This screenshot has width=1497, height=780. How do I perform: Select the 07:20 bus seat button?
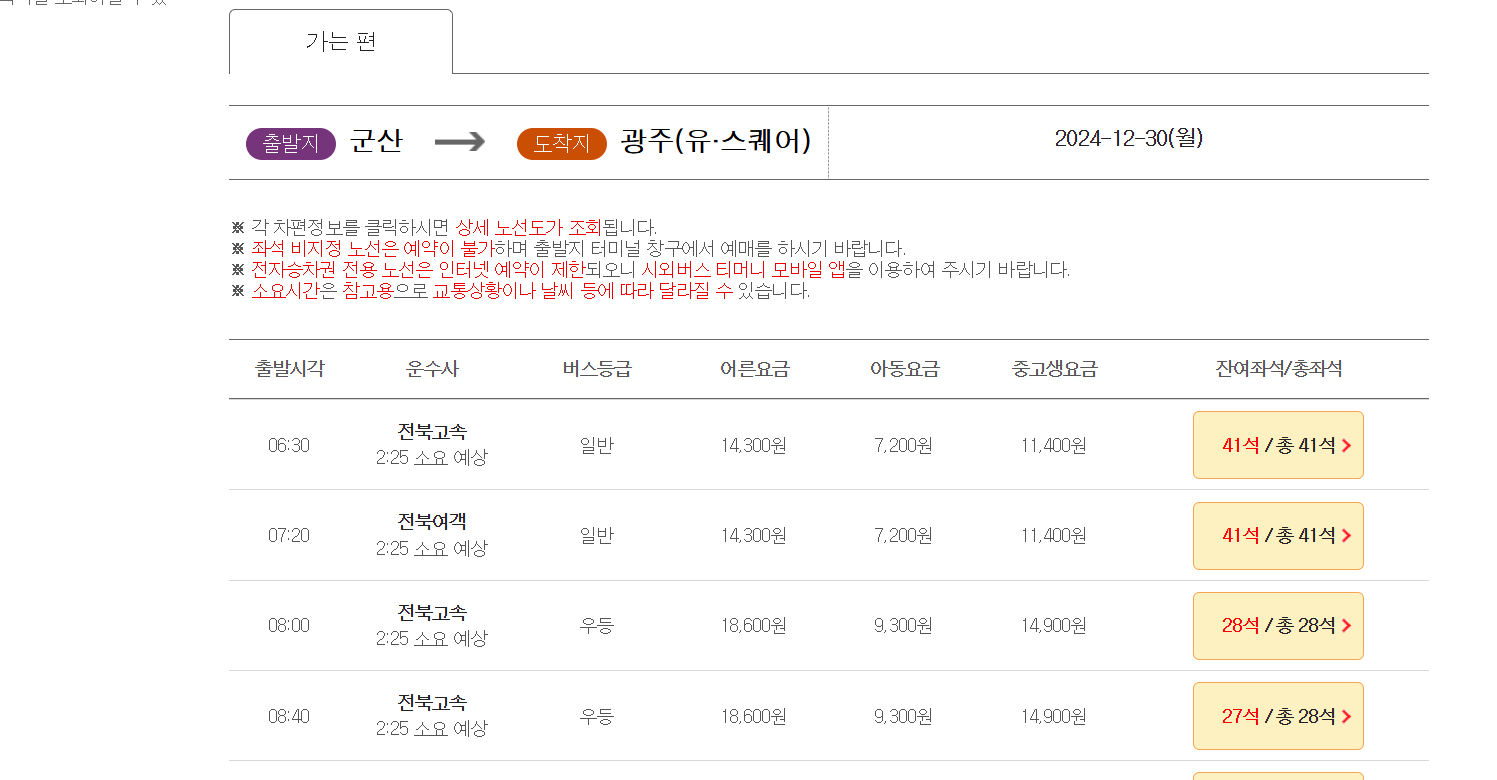tap(1278, 536)
